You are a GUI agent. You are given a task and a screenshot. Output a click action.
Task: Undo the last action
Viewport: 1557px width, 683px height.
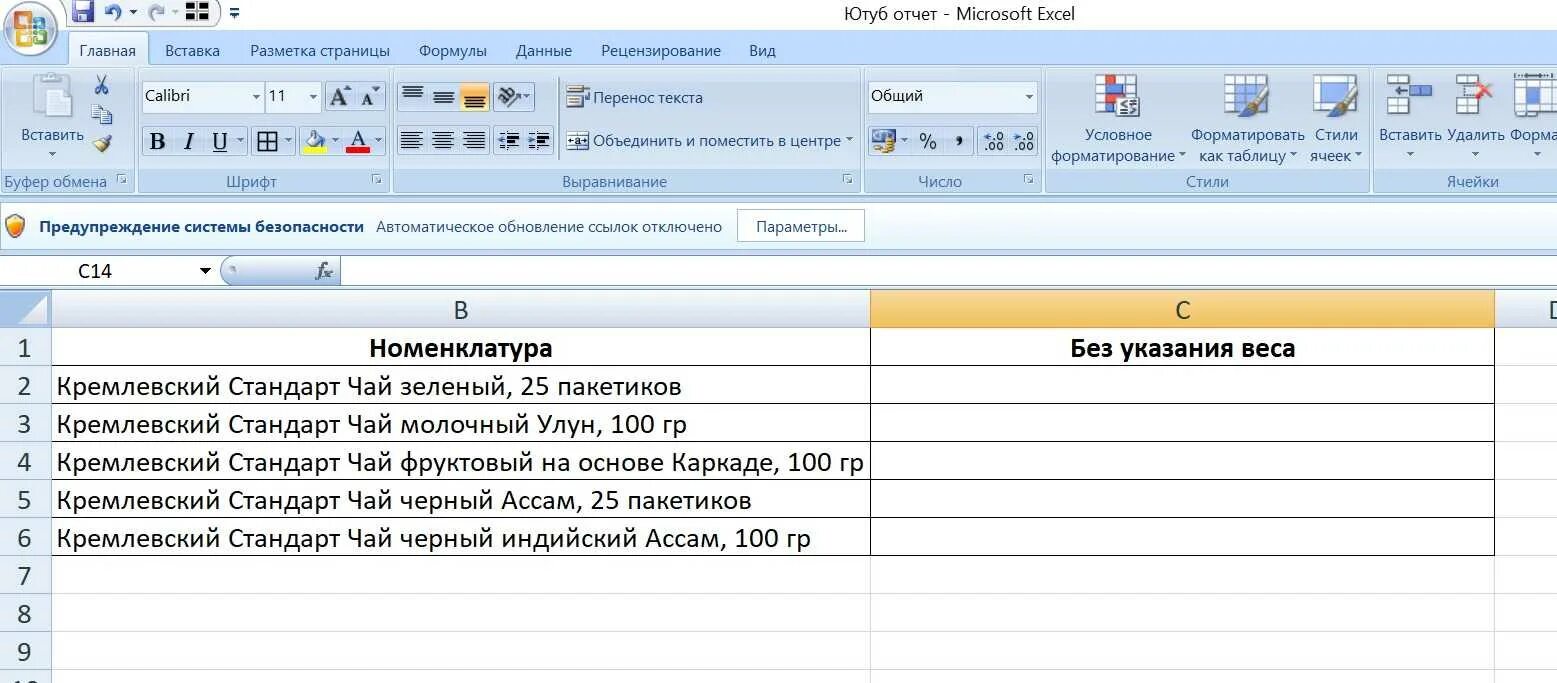(x=113, y=13)
